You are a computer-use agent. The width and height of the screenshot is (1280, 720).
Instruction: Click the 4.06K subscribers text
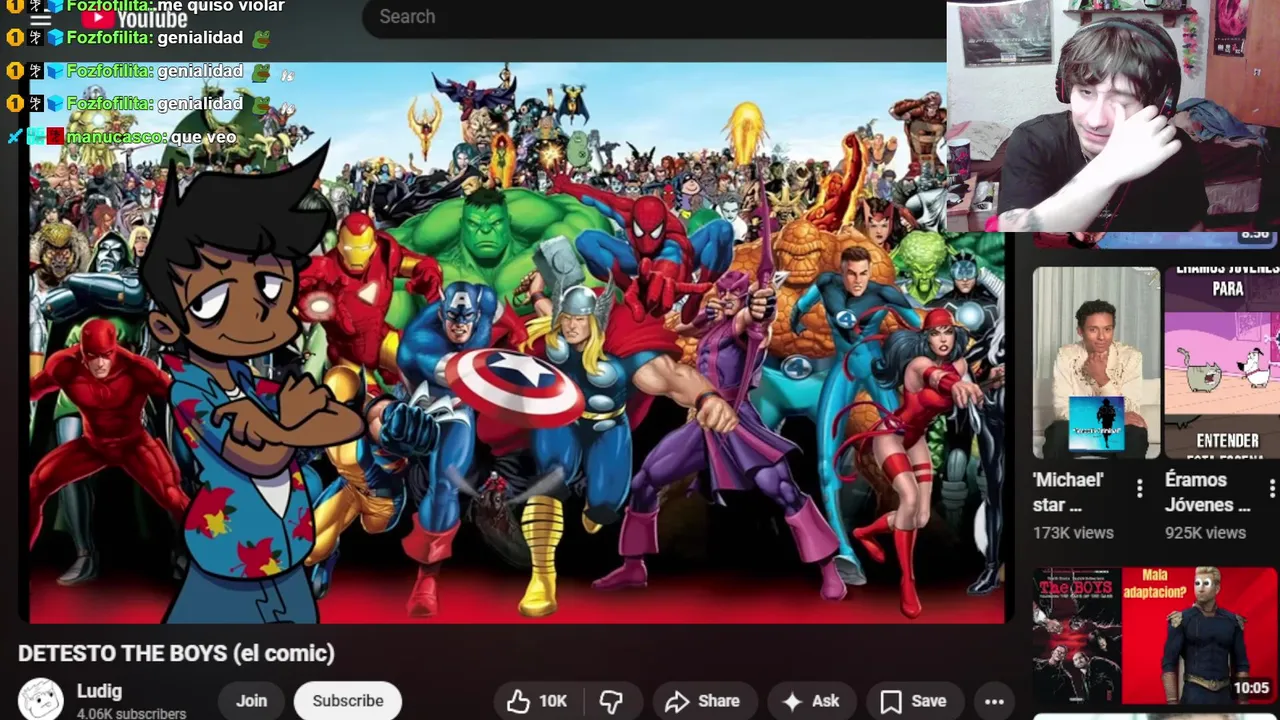click(131, 713)
